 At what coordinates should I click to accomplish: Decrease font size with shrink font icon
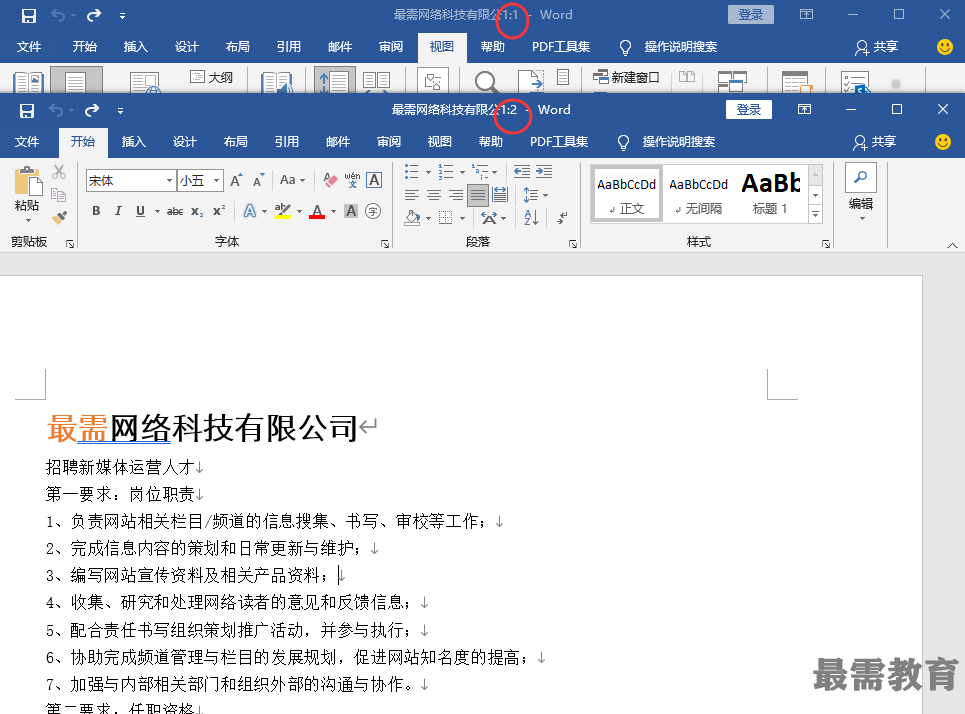point(258,180)
